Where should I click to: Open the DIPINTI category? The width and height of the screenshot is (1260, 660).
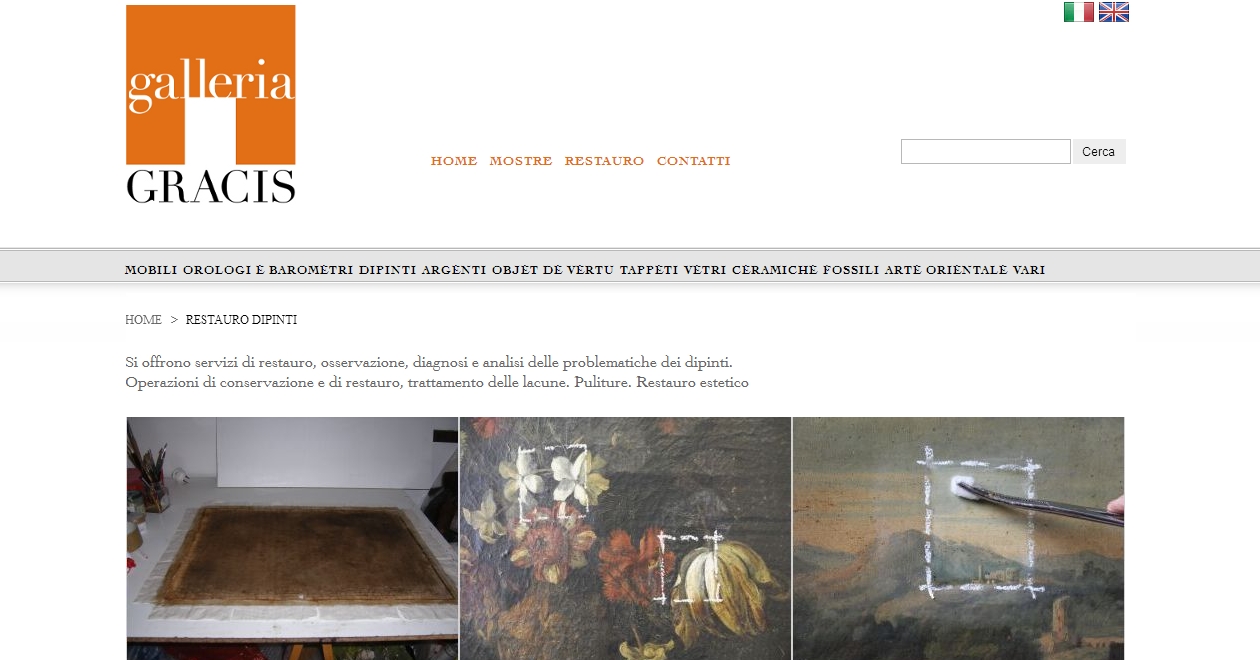[x=387, y=270]
